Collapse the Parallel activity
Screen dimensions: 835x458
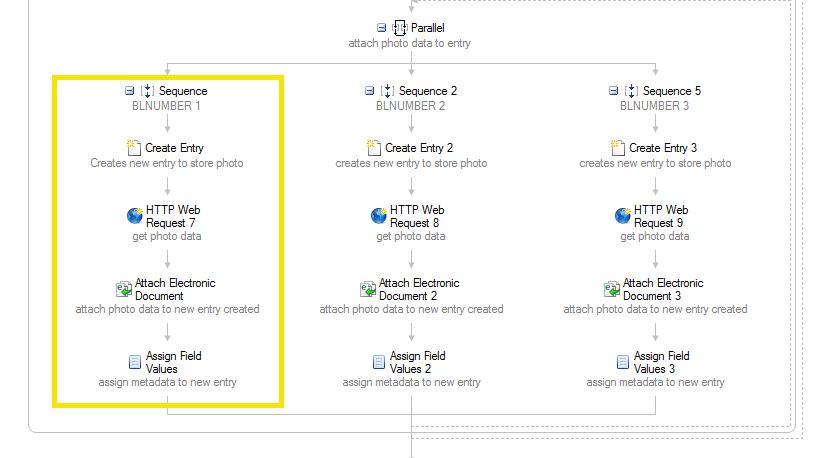pyautogui.click(x=381, y=27)
